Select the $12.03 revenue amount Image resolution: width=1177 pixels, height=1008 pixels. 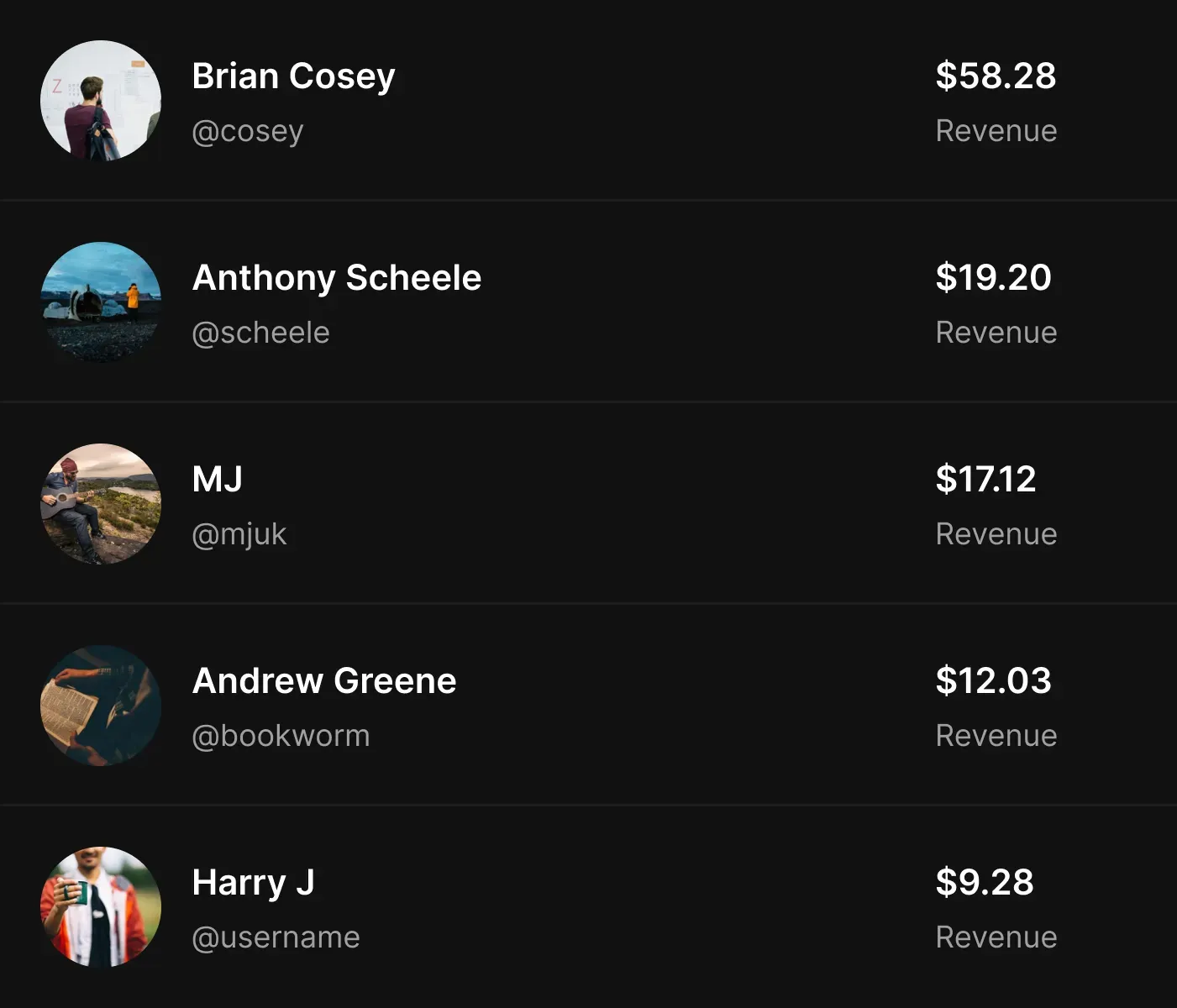pos(993,681)
